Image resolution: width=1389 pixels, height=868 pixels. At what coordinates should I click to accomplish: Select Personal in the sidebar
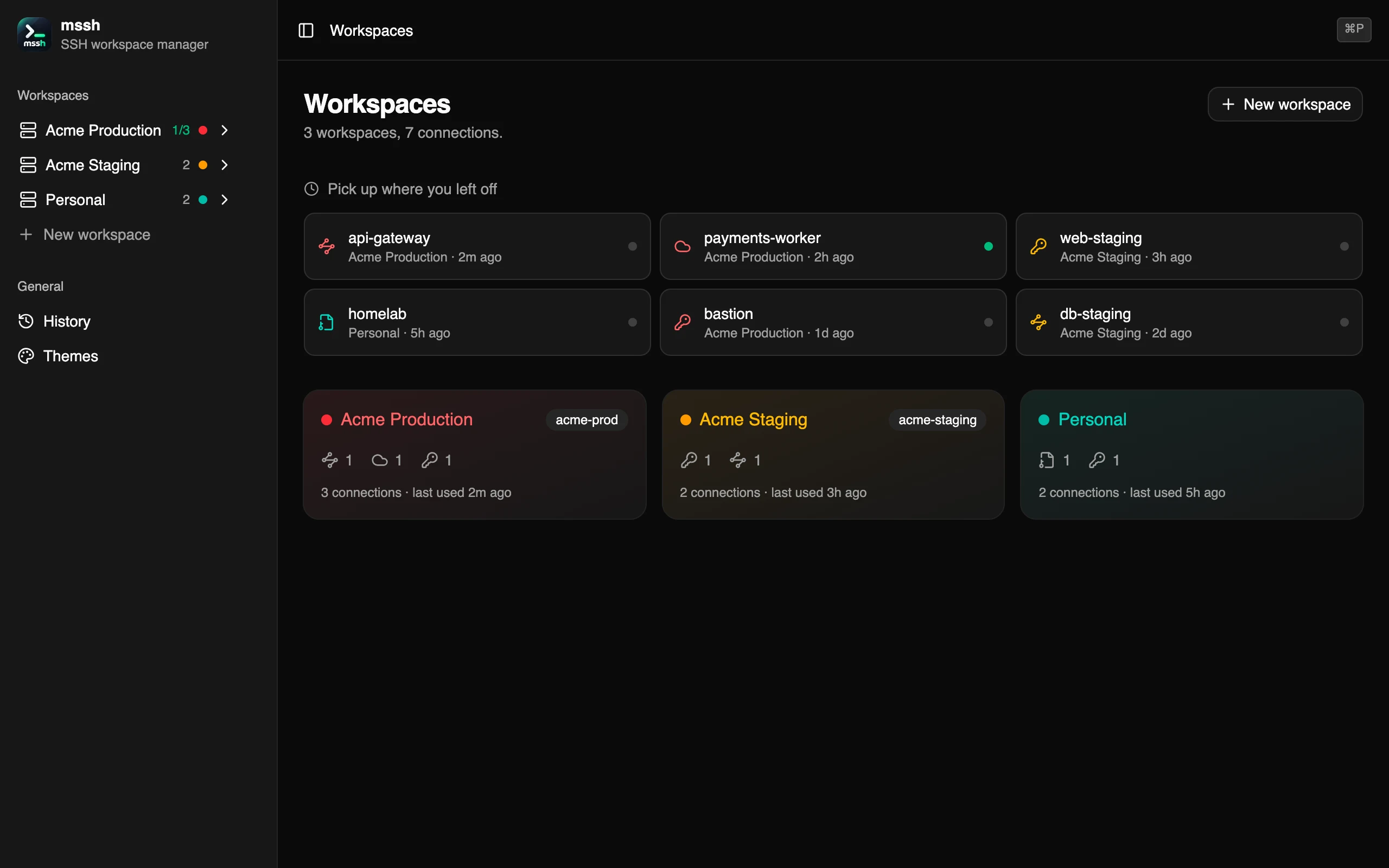pyautogui.click(x=75, y=200)
